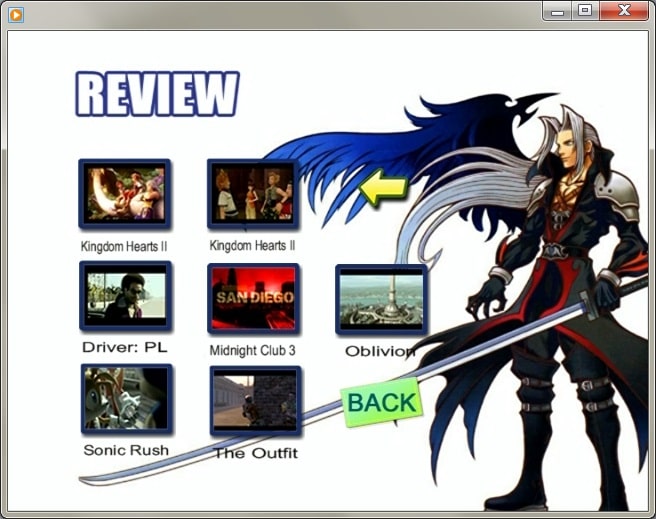Maximize the player window
The image size is (656, 519).
585,10
